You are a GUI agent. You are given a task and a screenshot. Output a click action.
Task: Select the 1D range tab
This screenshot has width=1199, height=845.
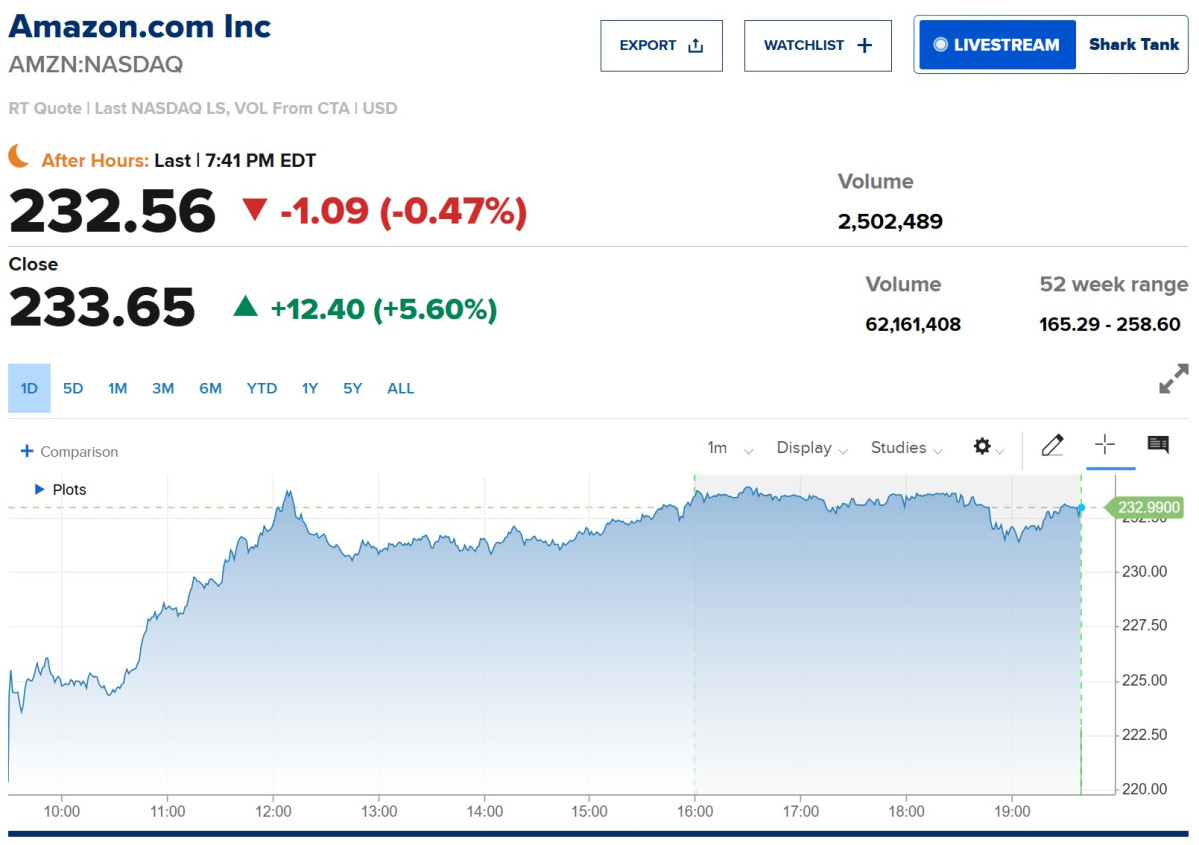pyautogui.click(x=29, y=388)
